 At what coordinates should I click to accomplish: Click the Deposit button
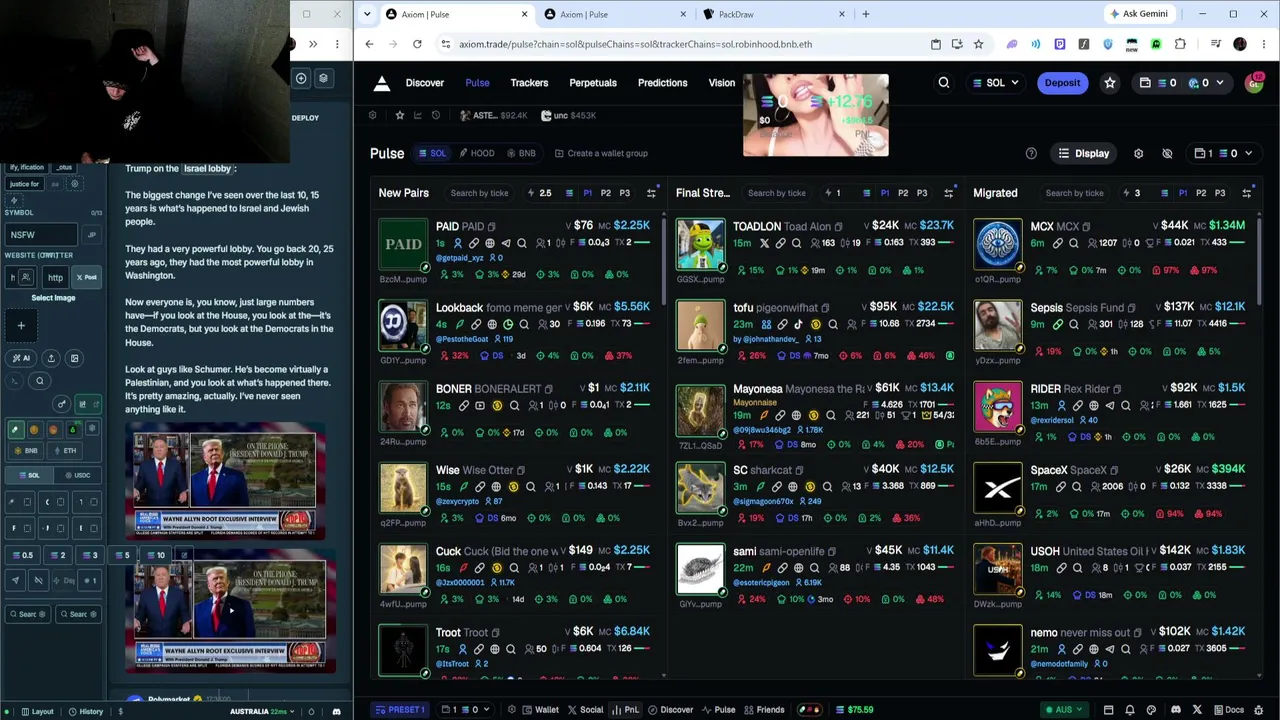coord(1062,83)
